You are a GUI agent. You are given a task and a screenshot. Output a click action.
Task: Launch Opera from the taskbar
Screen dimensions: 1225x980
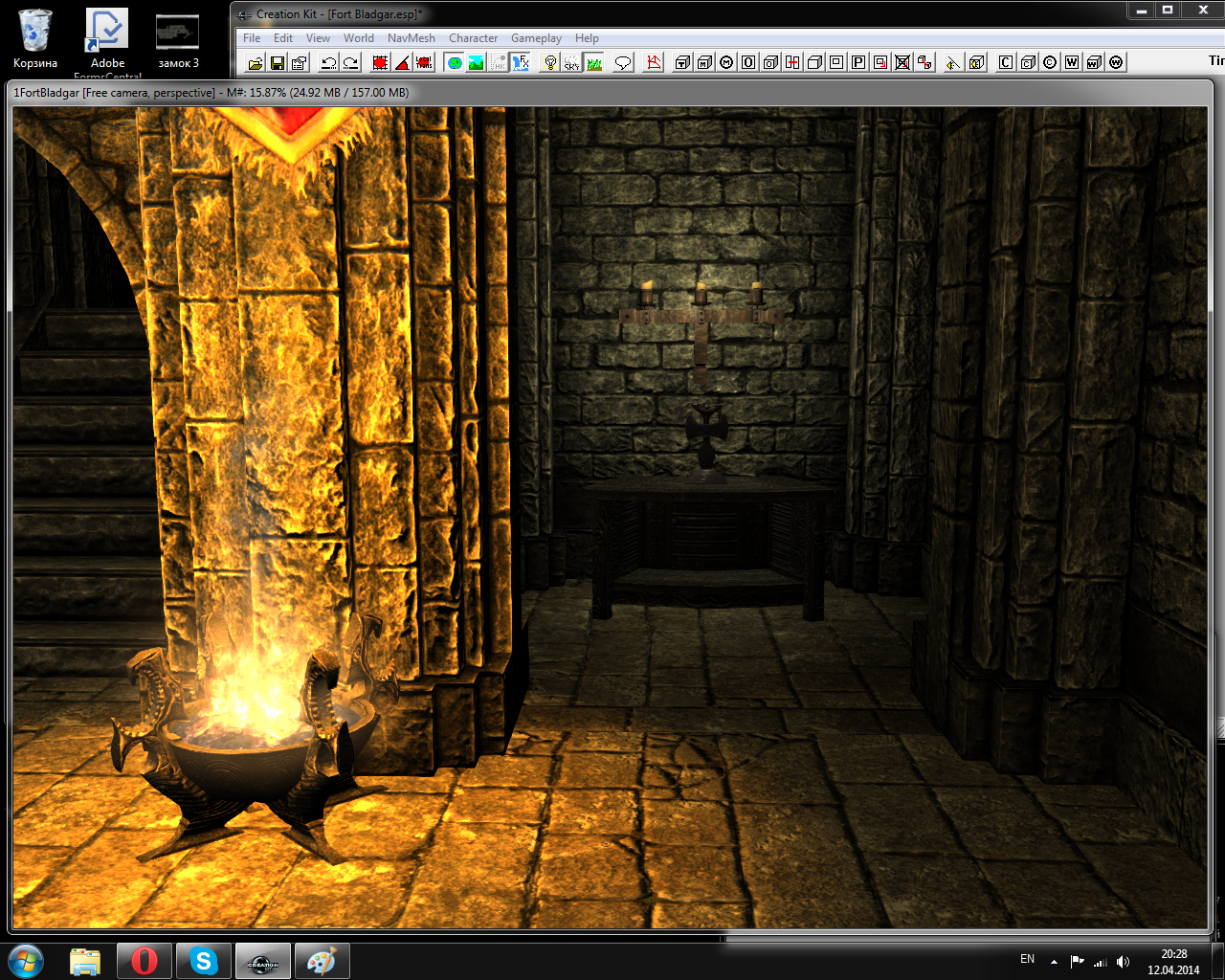point(145,961)
